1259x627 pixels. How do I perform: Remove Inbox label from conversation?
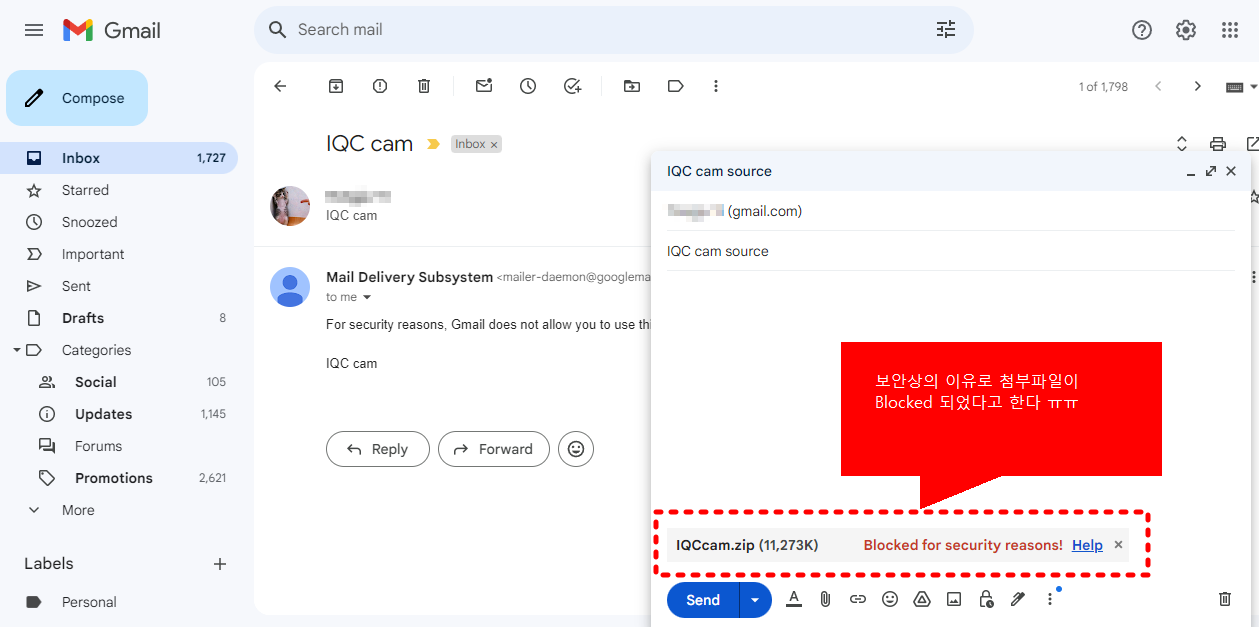pyautogui.click(x=493, y=145)
